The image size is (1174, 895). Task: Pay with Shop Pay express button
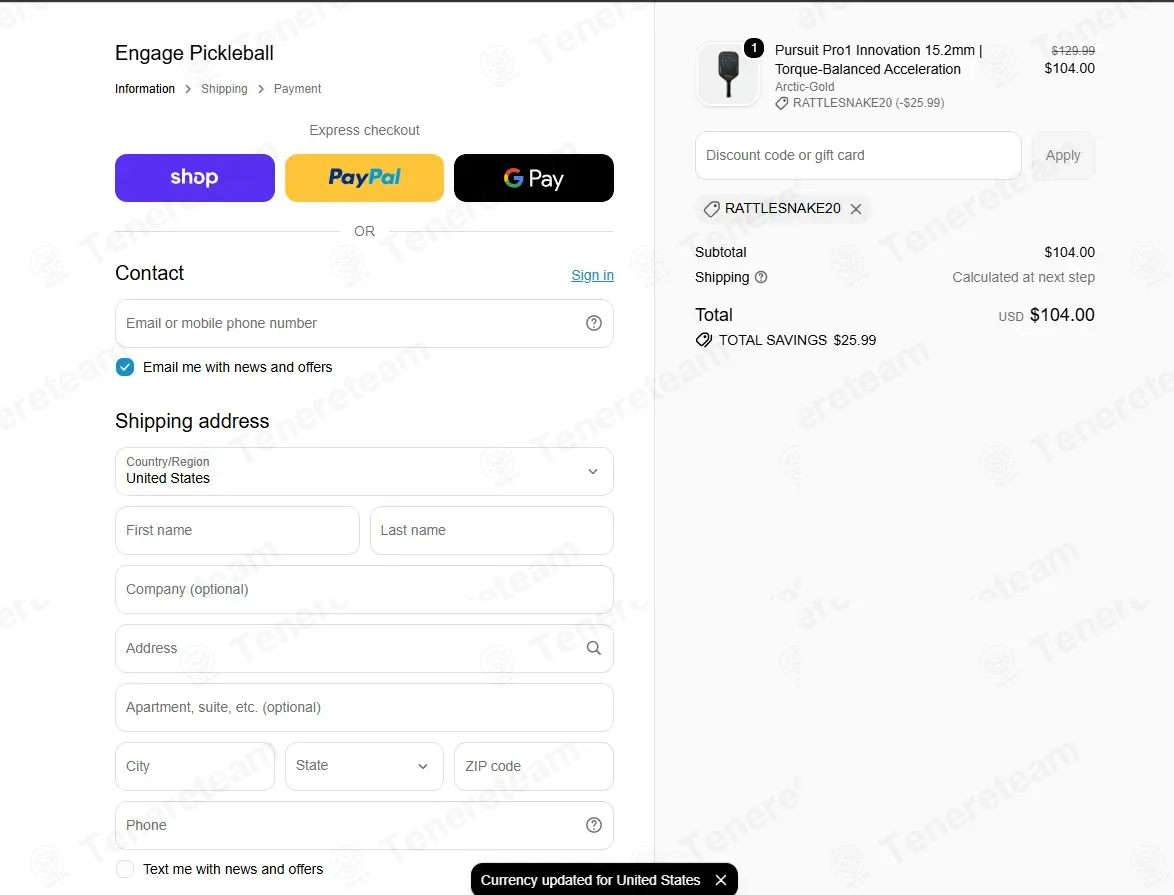pyautogui.click(x=195, y=178)
